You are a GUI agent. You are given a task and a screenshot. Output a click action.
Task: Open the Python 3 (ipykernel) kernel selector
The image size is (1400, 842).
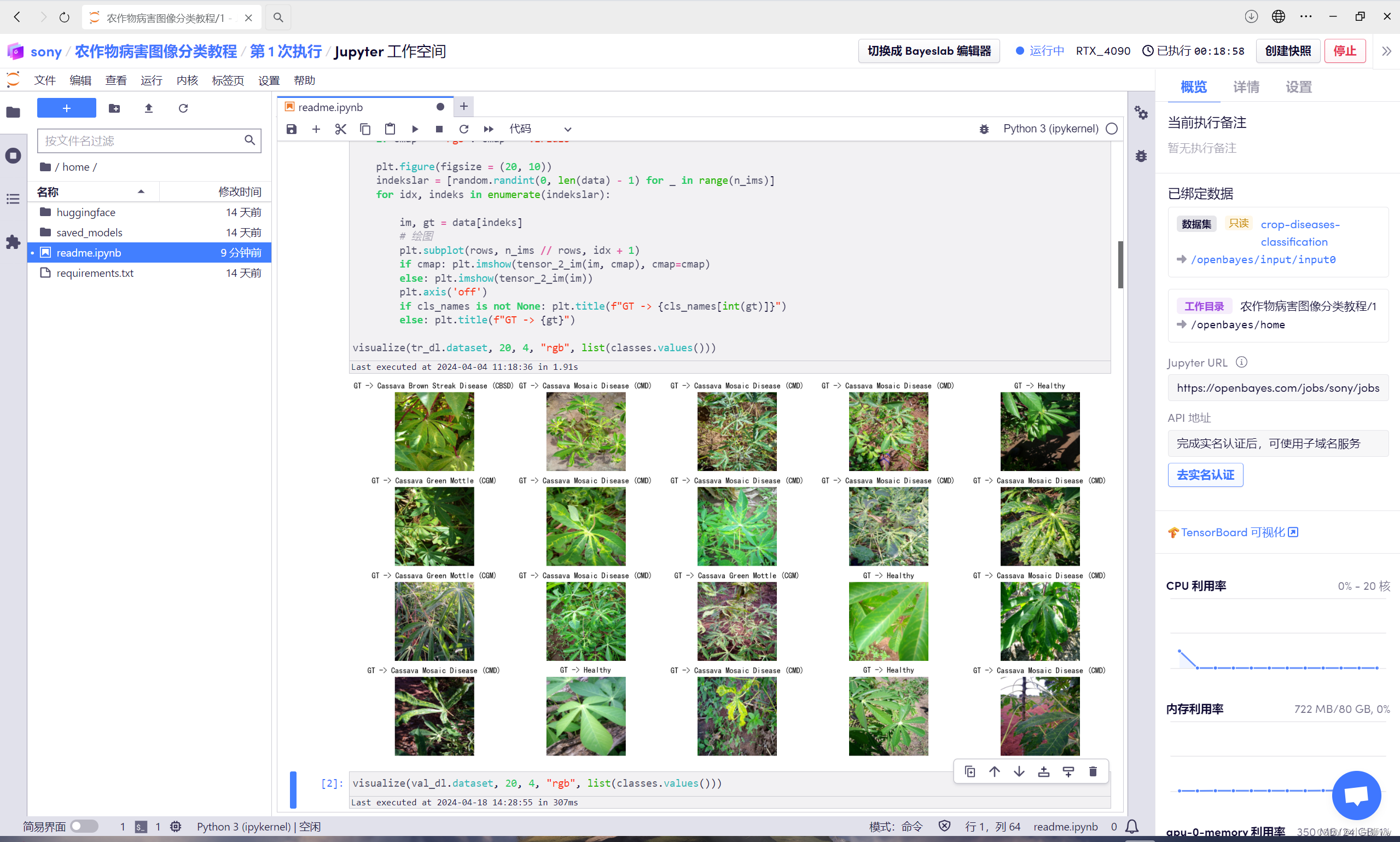[1050, 129]
